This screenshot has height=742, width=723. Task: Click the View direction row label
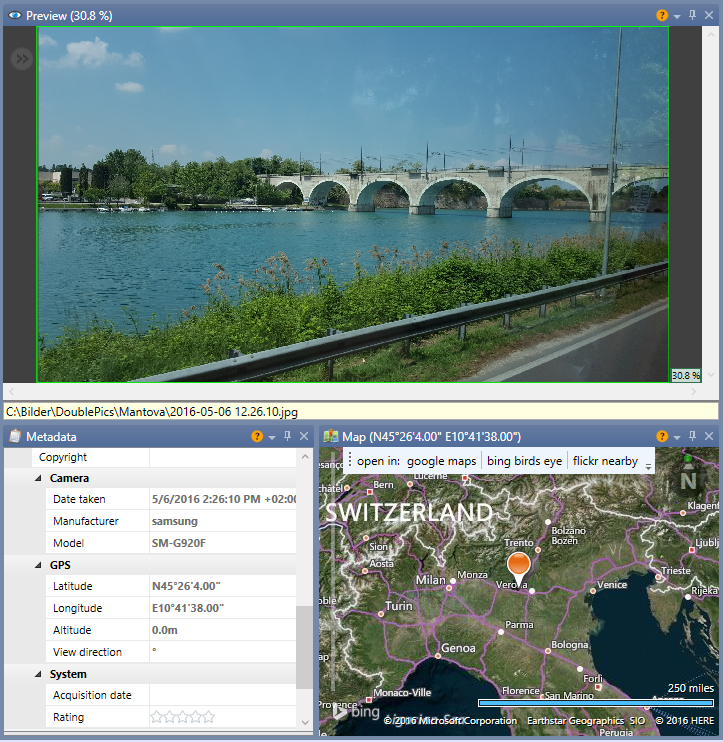(x=88, y=652)
